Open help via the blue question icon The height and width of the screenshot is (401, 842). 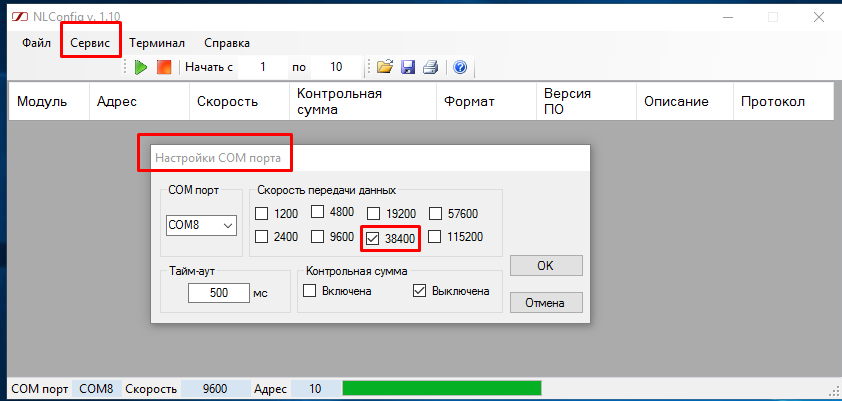(460, 67)
